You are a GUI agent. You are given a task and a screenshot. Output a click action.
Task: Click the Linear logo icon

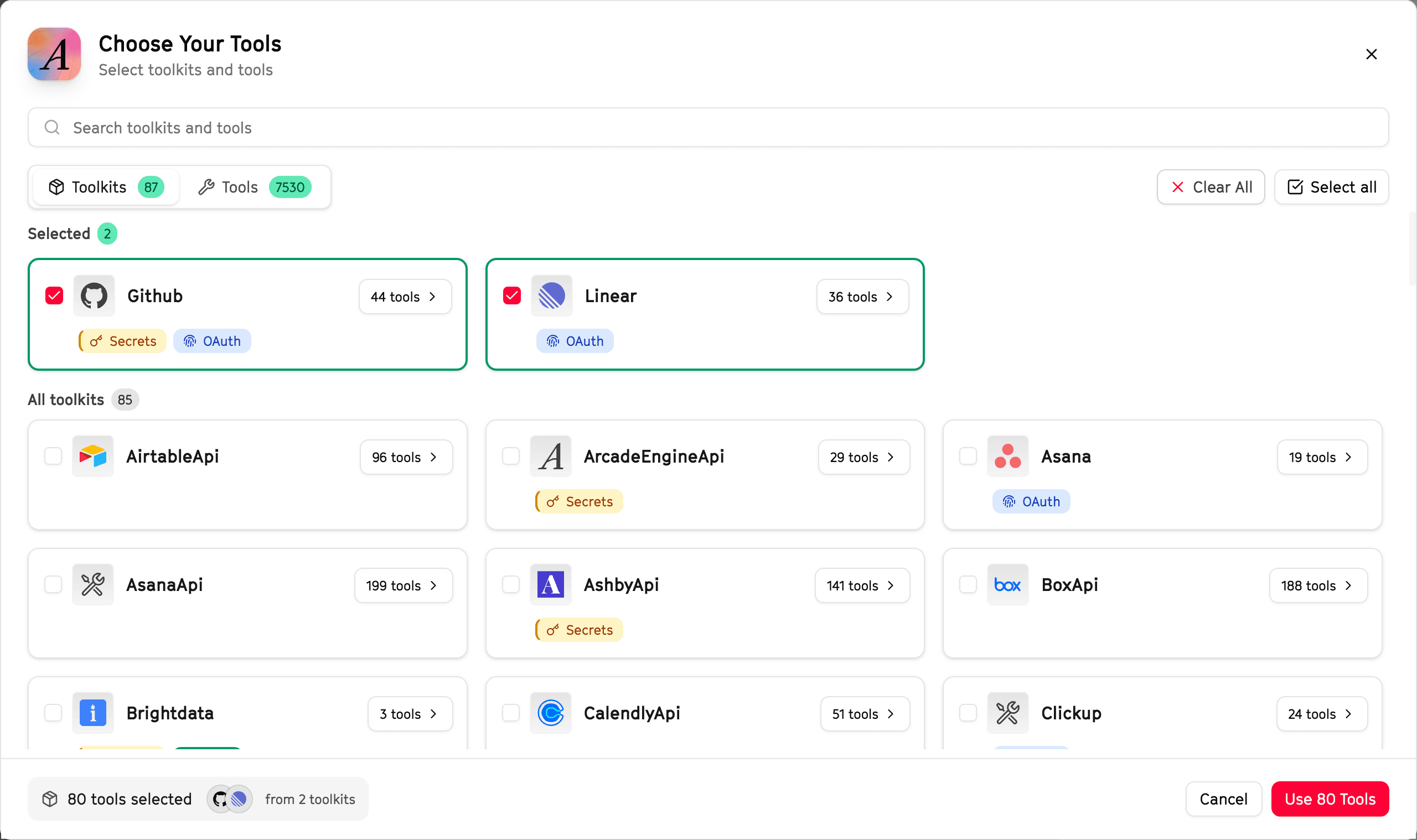[551, 296]
